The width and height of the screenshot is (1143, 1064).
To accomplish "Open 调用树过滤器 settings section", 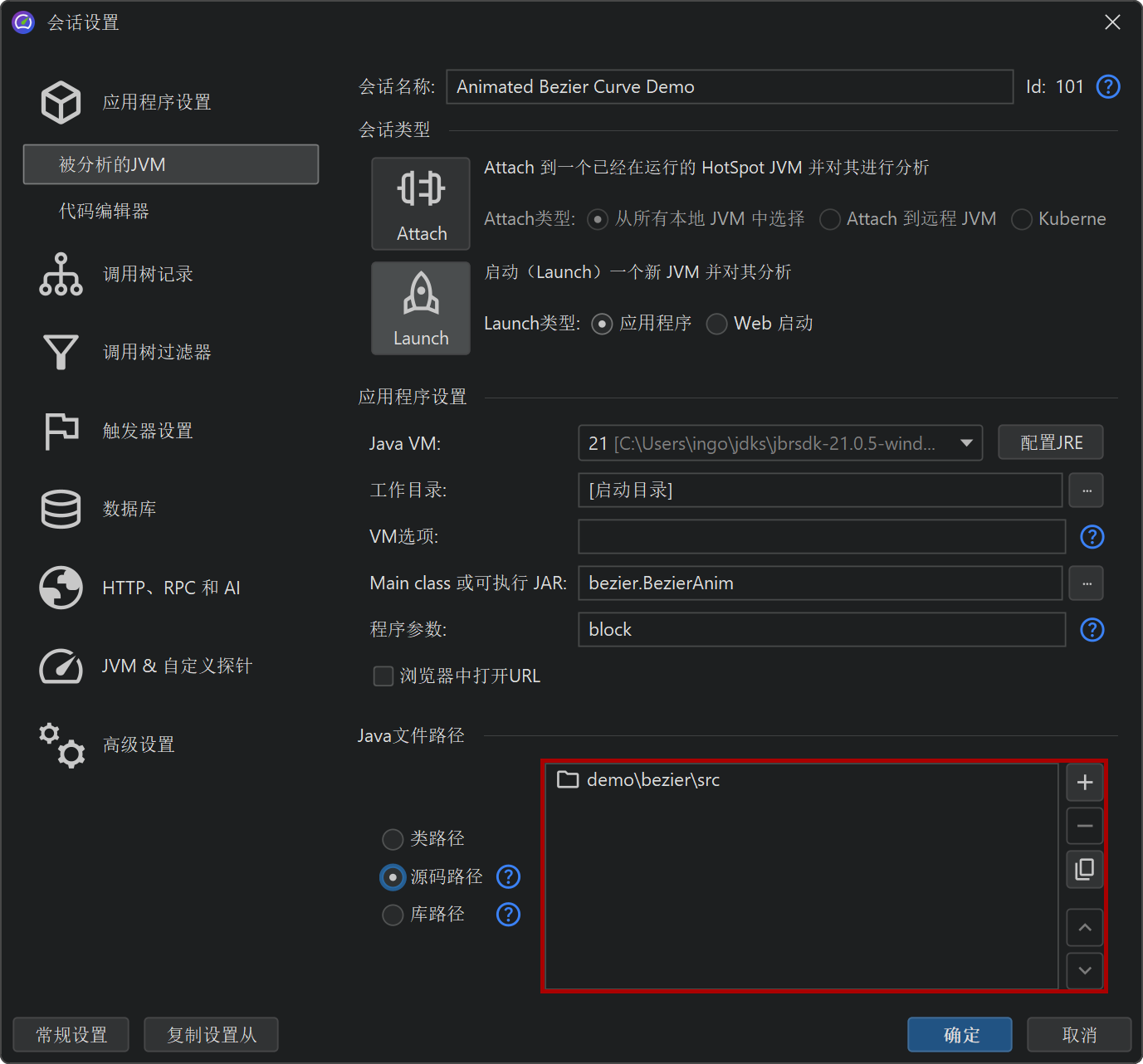I will click(157, 353).
